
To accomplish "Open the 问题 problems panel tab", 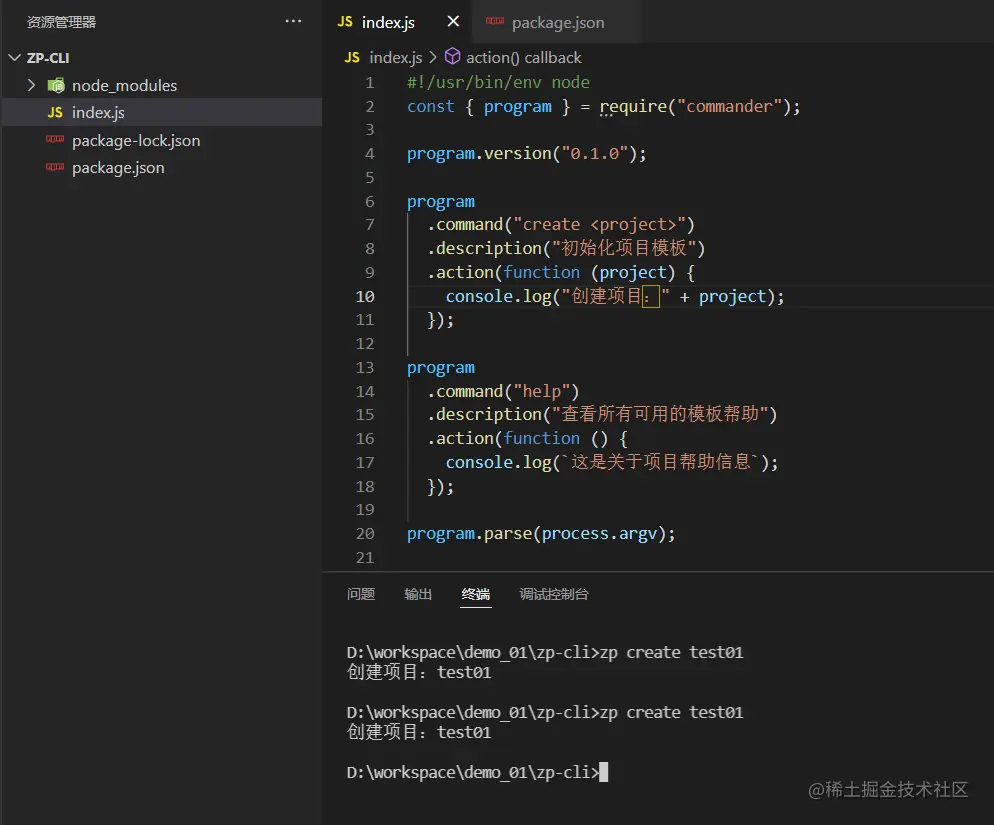I will (361, 594).
